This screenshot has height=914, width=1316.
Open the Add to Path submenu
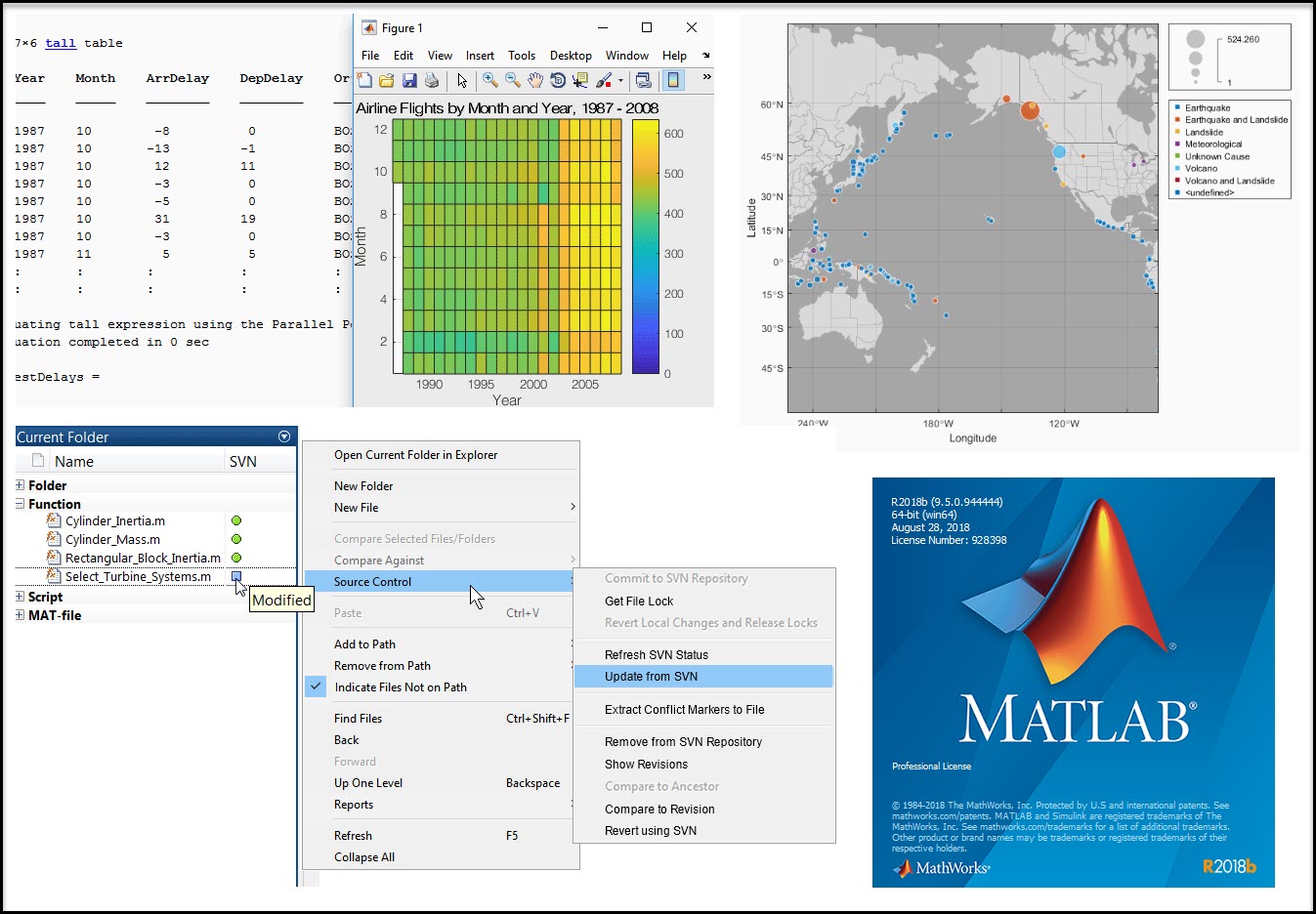pos(441,644)
